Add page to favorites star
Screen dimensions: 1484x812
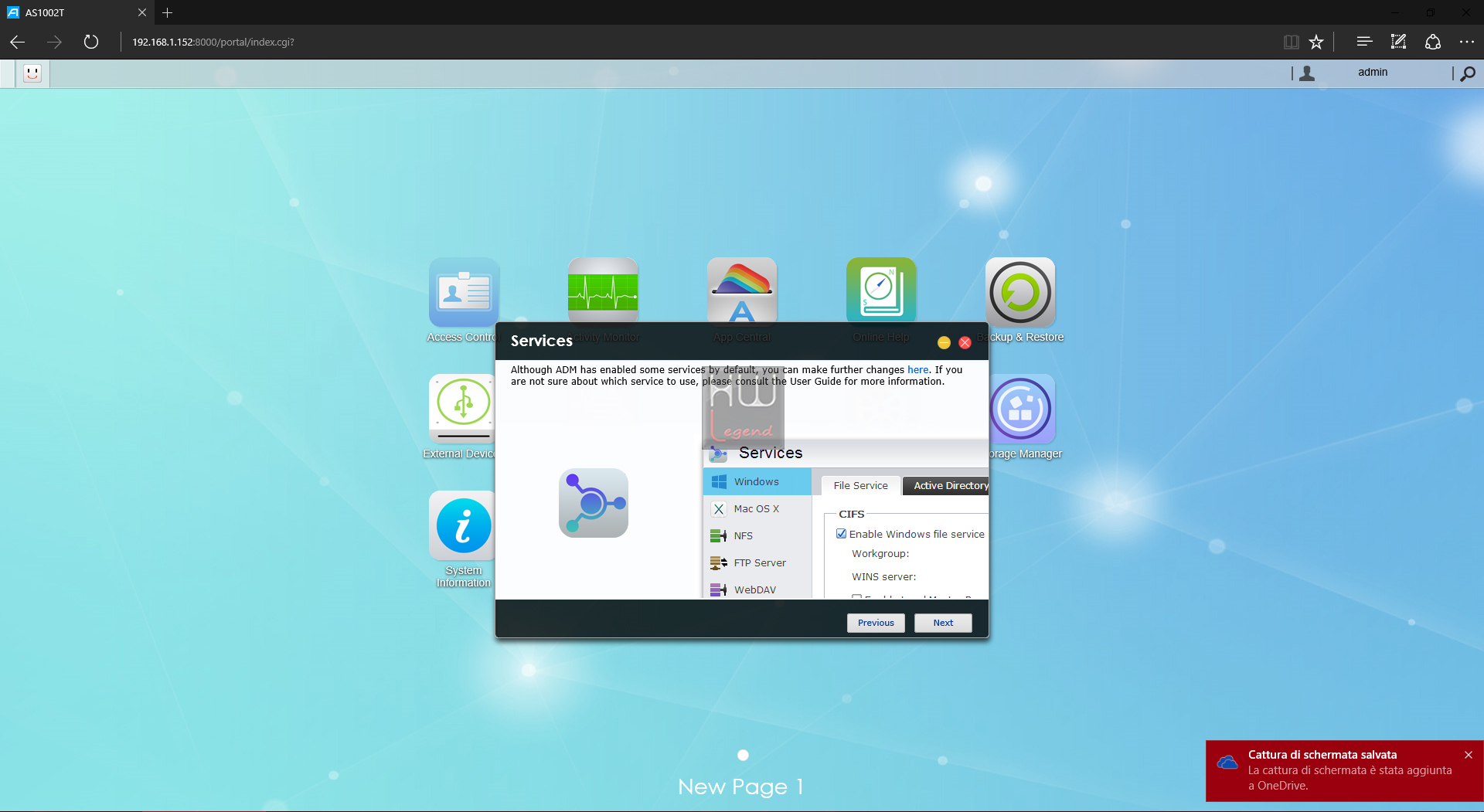click(1316, 42)
